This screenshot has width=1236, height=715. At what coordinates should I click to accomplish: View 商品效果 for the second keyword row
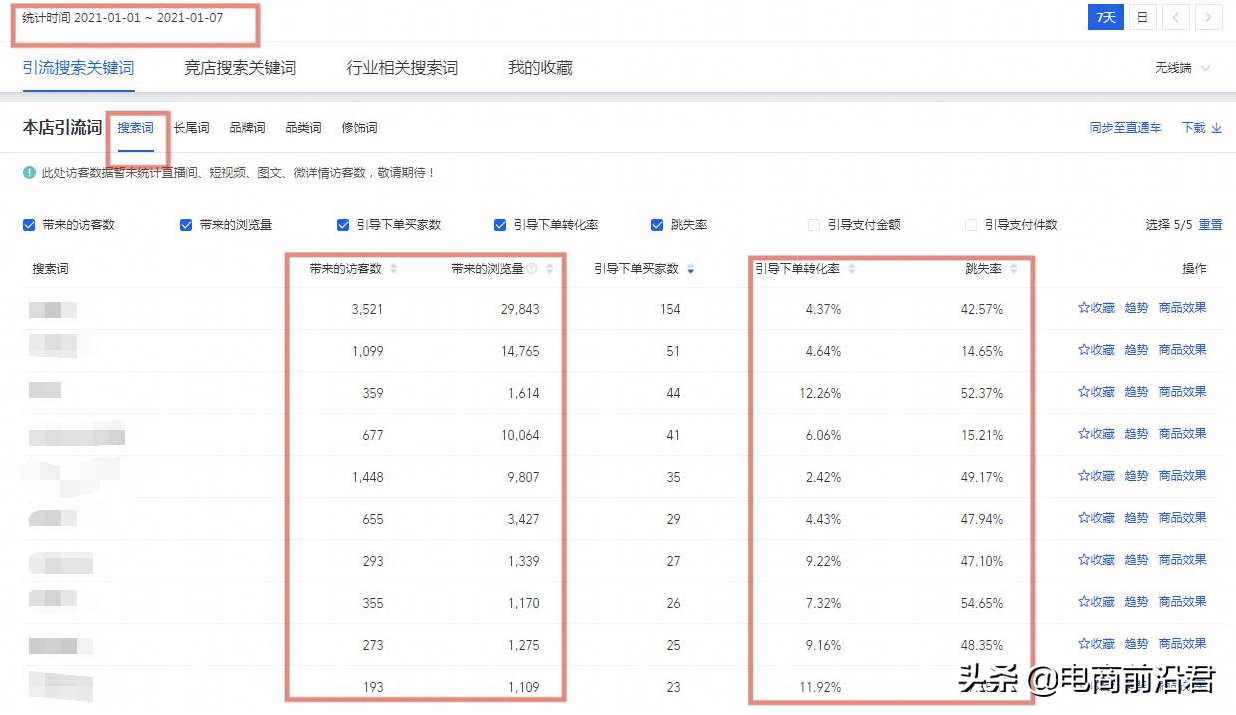(x=1183, y=350)
